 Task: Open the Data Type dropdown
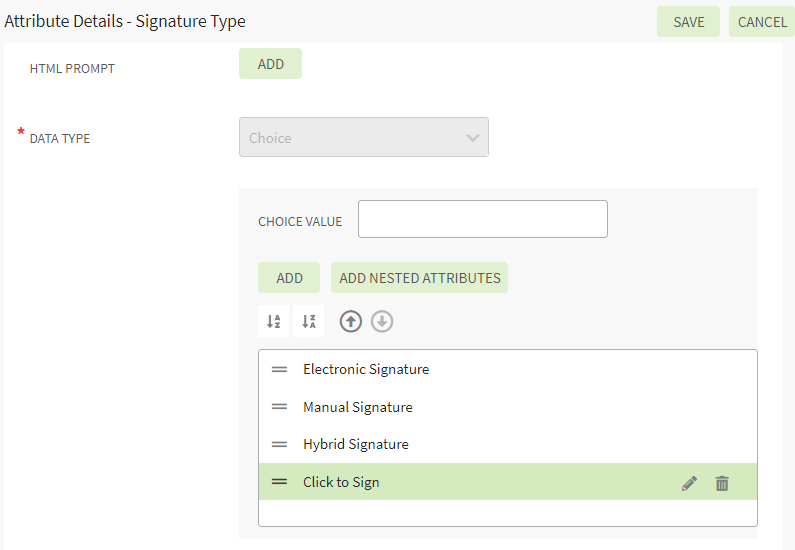[364, 138]
